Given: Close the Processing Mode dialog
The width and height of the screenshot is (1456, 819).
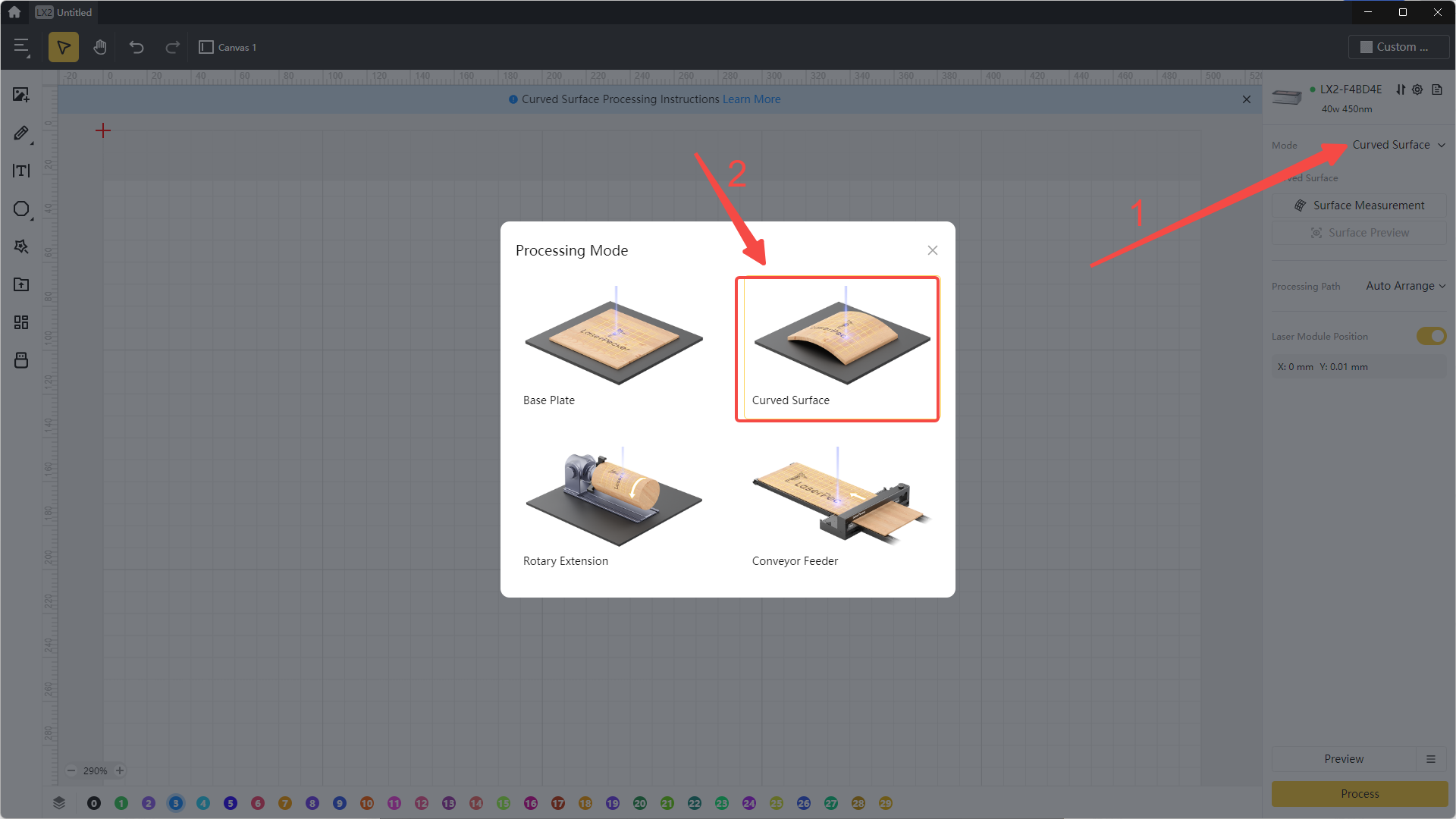Looking at the screenshot, I should tap(932, 250).
